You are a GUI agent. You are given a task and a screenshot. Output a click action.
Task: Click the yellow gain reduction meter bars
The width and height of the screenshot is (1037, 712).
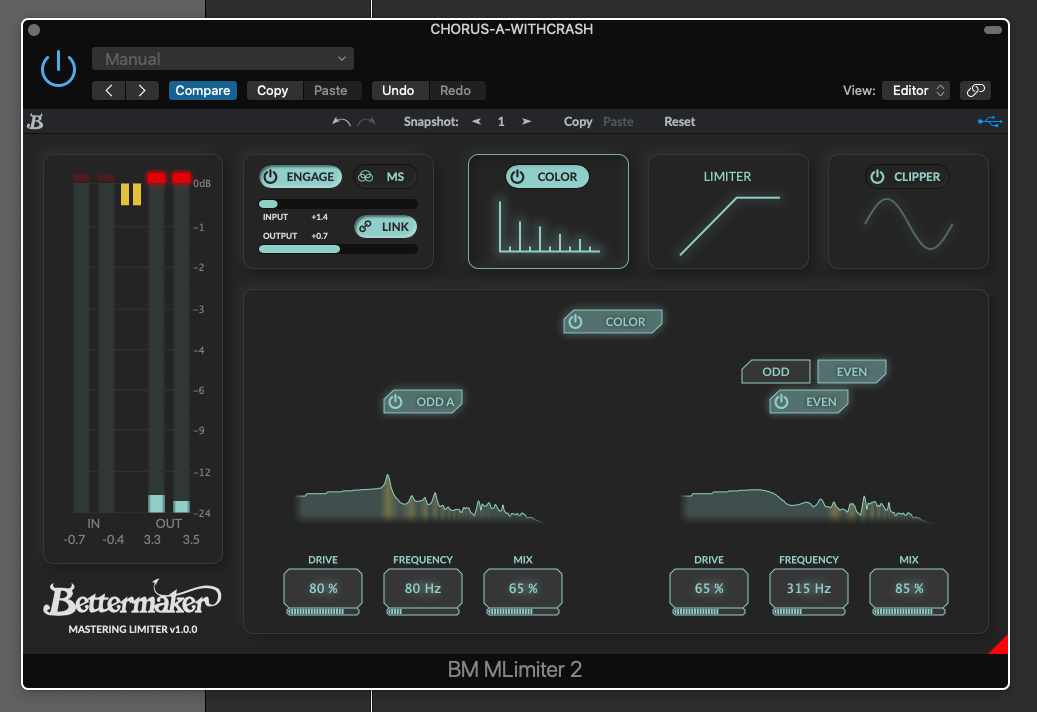click(130, 194)
